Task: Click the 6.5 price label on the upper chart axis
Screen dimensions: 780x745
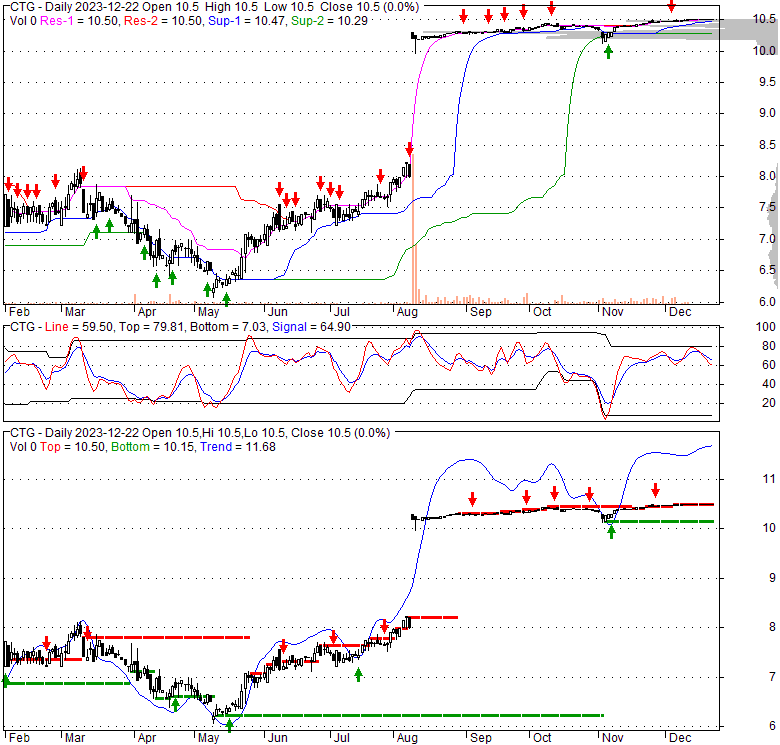Action: 767,270
